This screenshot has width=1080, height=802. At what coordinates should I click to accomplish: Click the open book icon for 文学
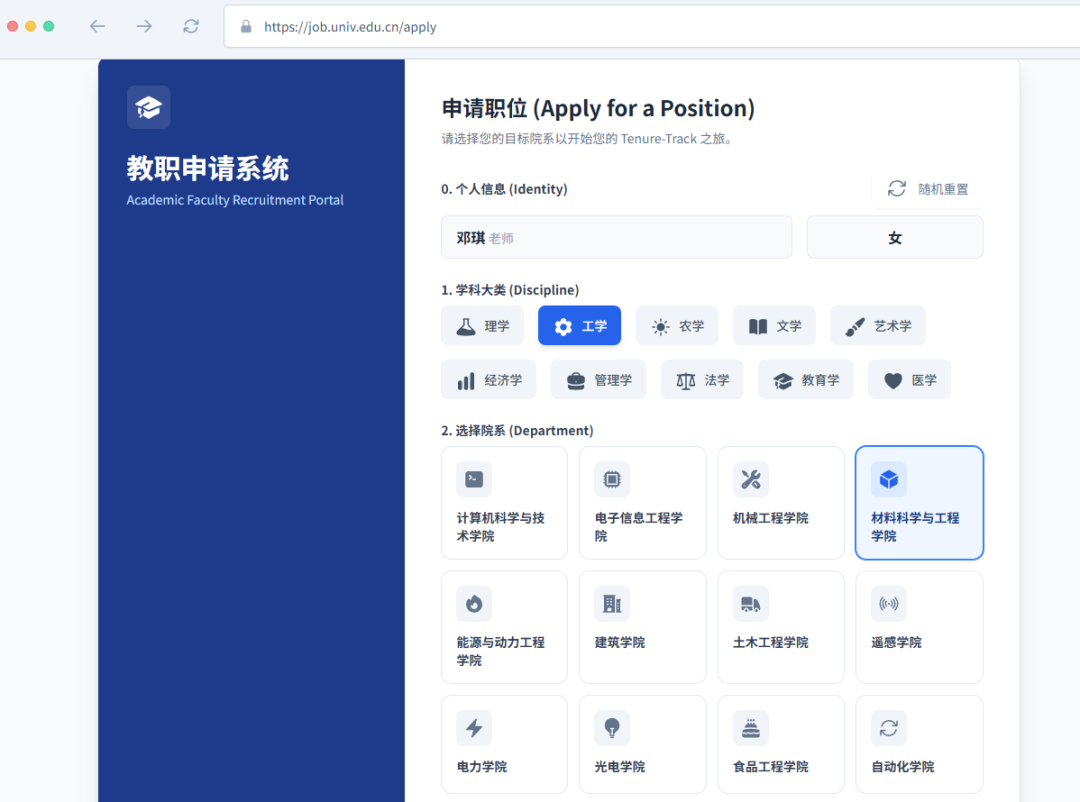(758, 326)
